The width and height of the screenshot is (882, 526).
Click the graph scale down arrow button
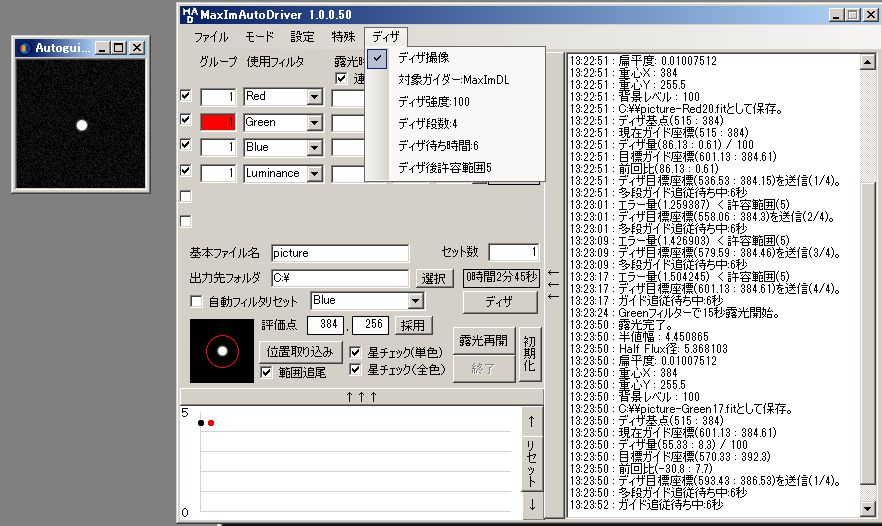point(532,505)
